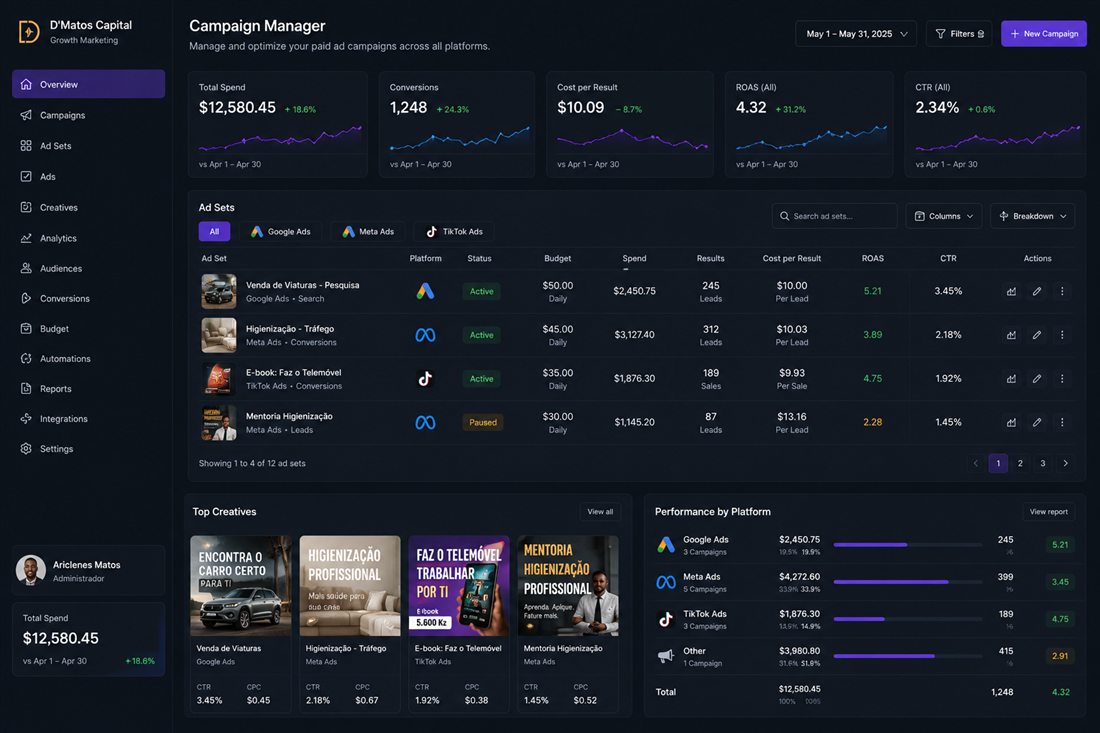Create a New Campaign
The image size is (1100, 733).
coord(1044,34)
